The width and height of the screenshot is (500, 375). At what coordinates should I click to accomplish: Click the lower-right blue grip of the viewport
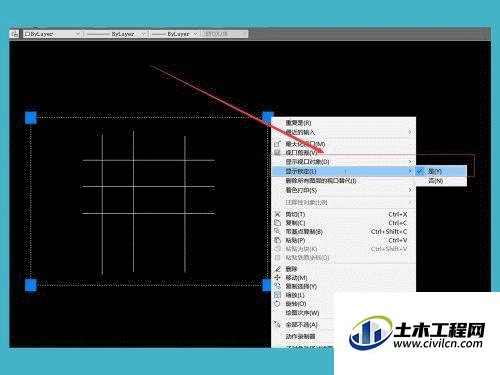point(266,285)
